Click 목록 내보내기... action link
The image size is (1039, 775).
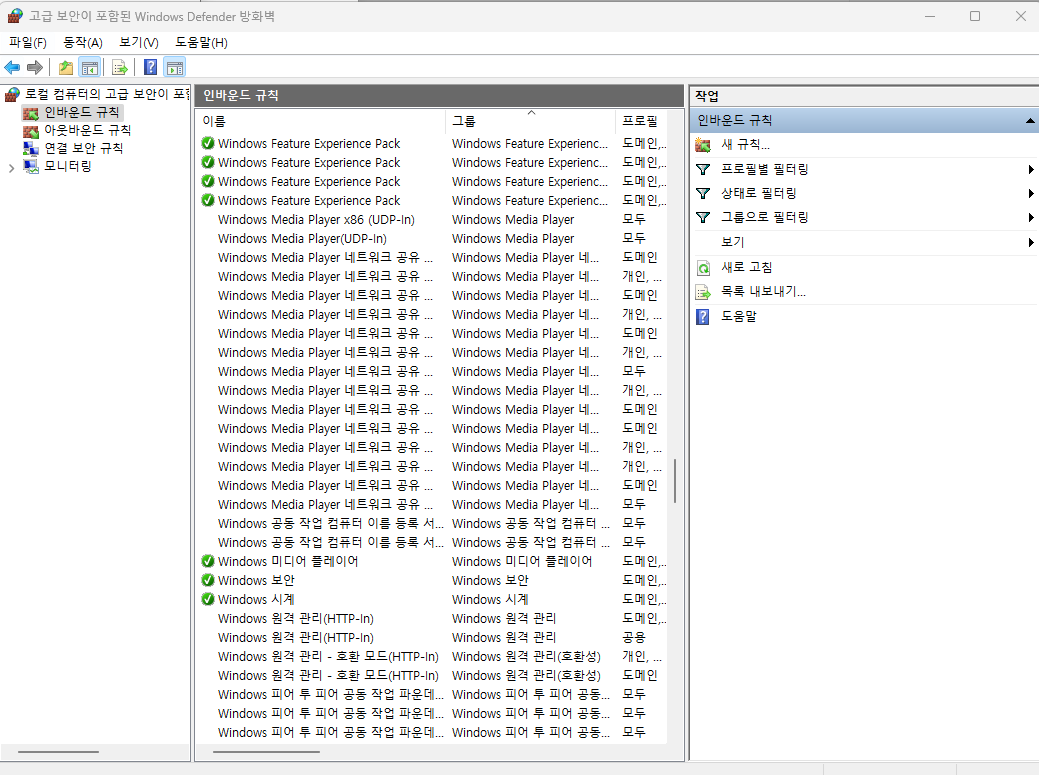(x=763, y=292)
